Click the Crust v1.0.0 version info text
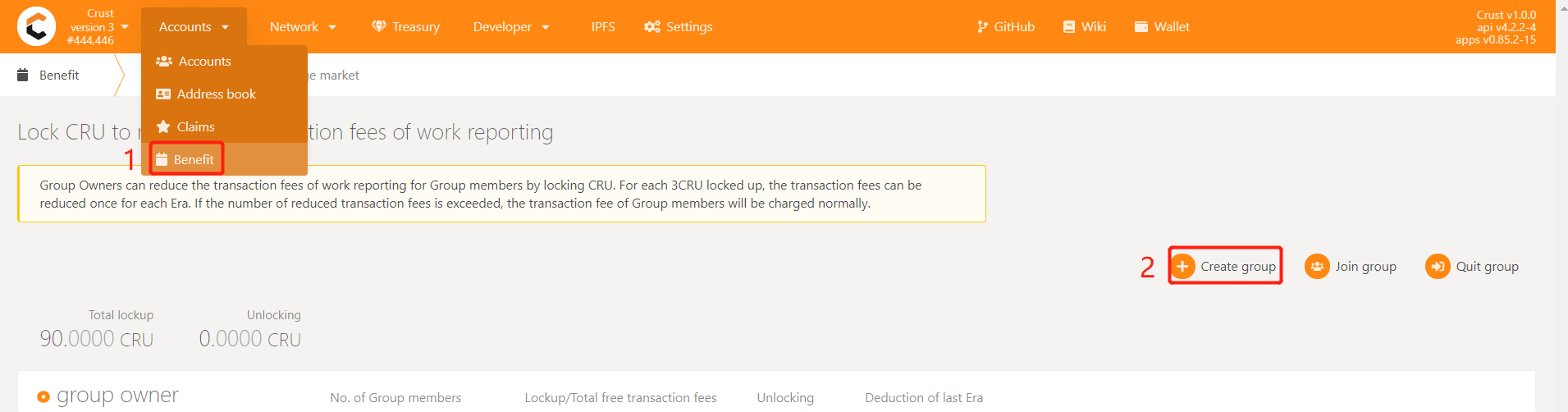The width and height of the screenshot is (1568, 412). pyautogui.click(x=1506, y=15)
